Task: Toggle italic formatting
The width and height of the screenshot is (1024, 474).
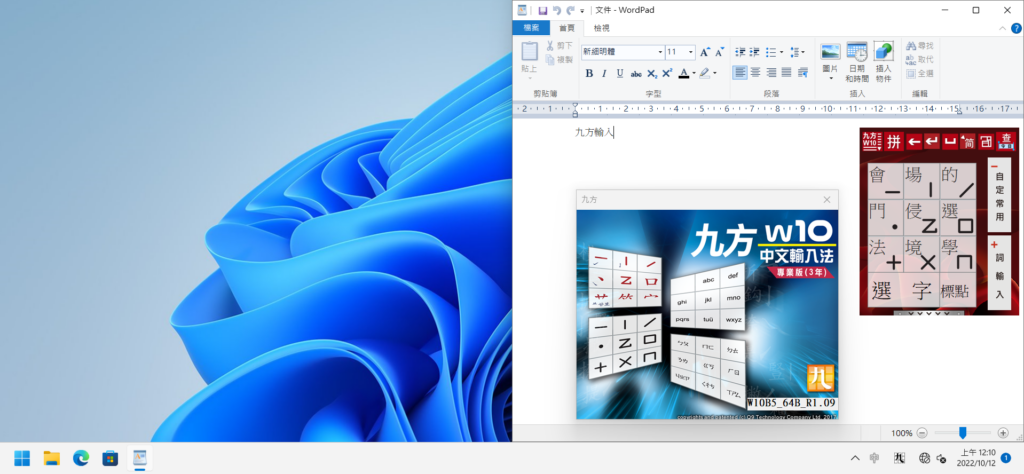Action: 604,73
